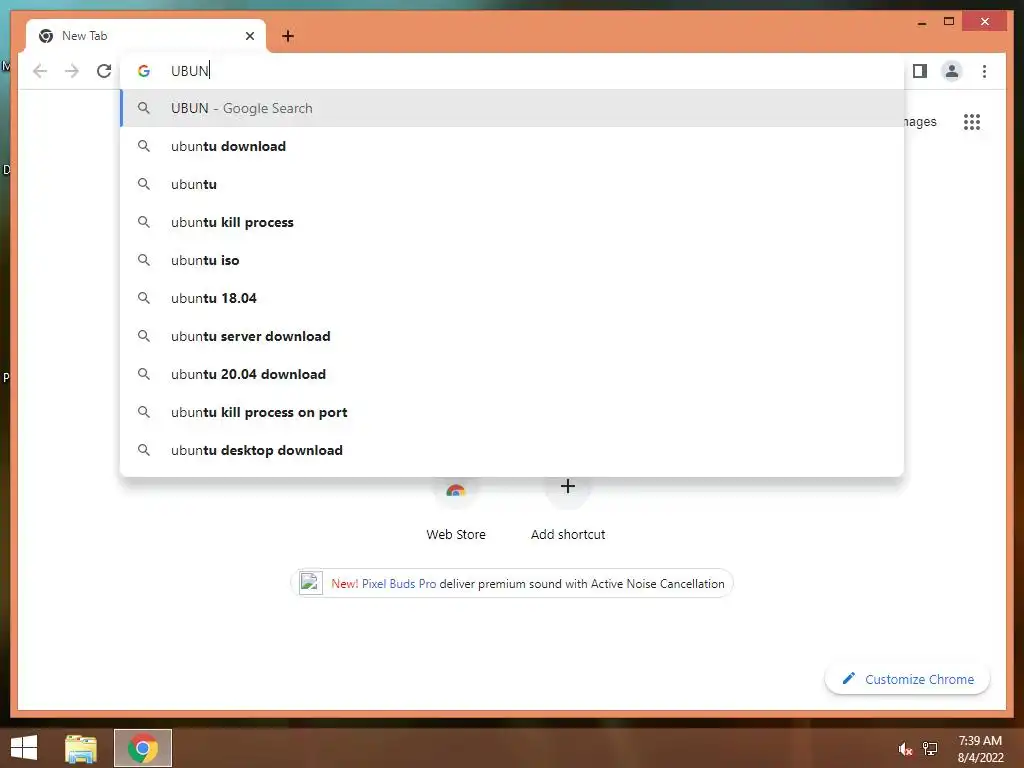Screen dimensions: 1024x768
Task: Open a new tab with plus button
Action: coord(288,36)
